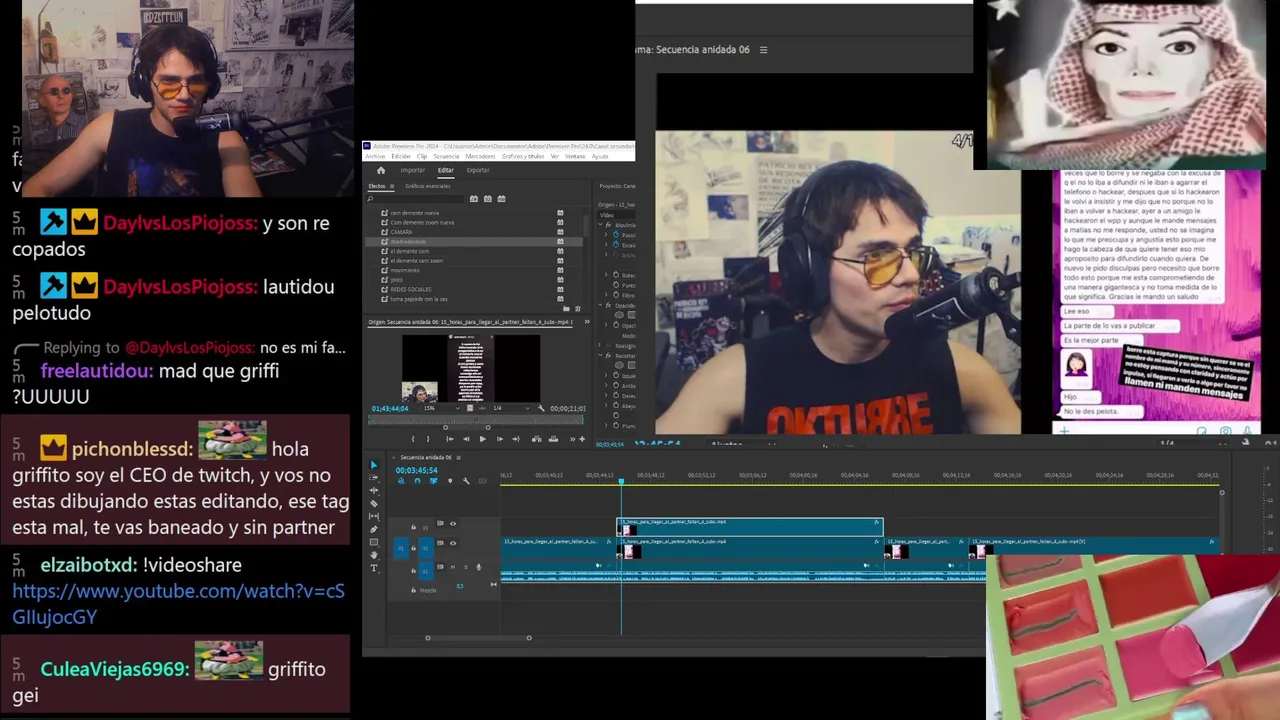Step back one frame in the Source monitor

click(x=466, y=439)
